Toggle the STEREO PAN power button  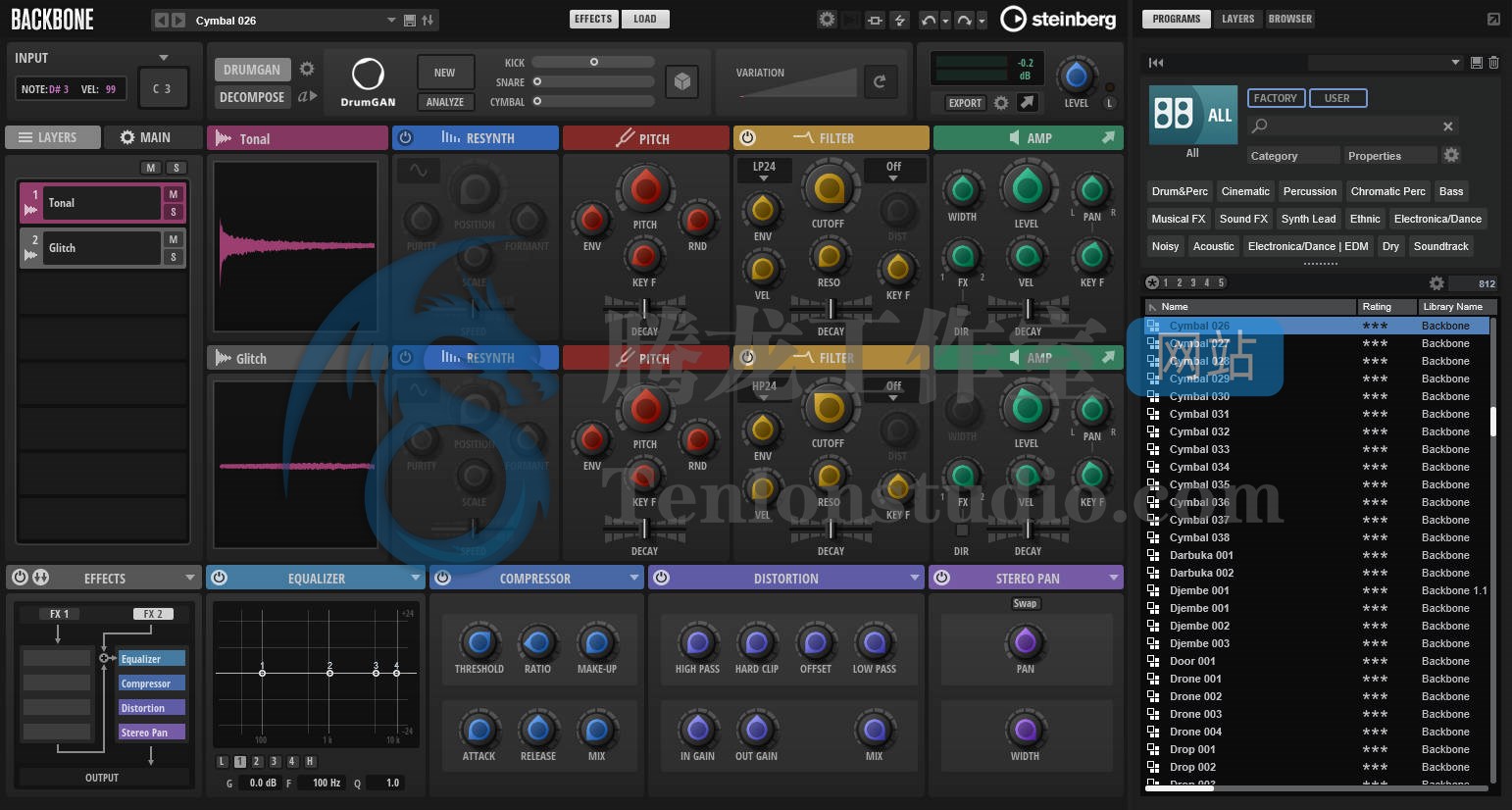942,578
